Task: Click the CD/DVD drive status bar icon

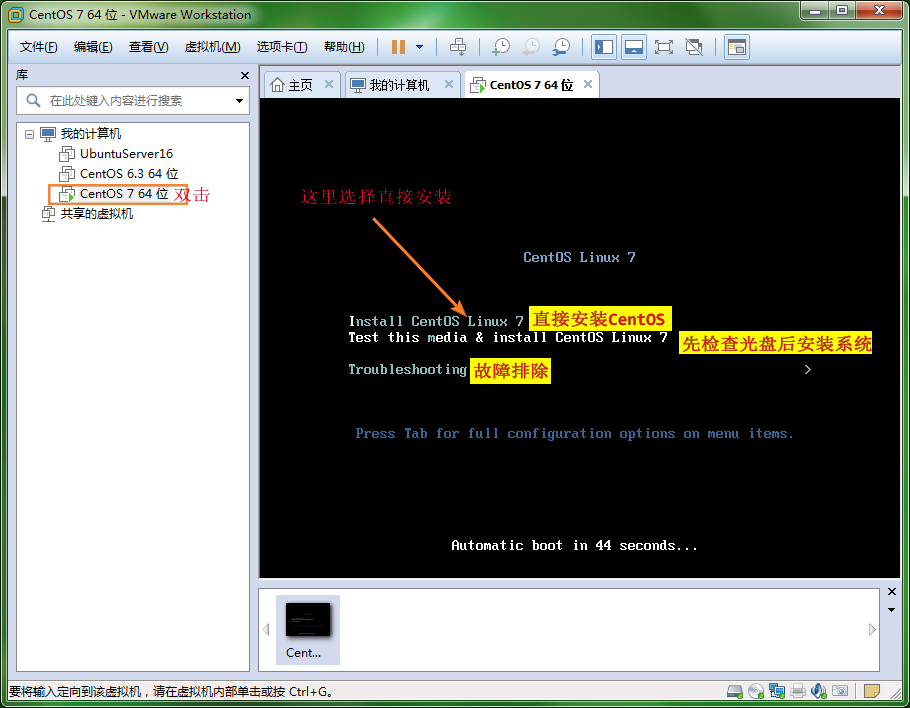Action: click(756, 691)
